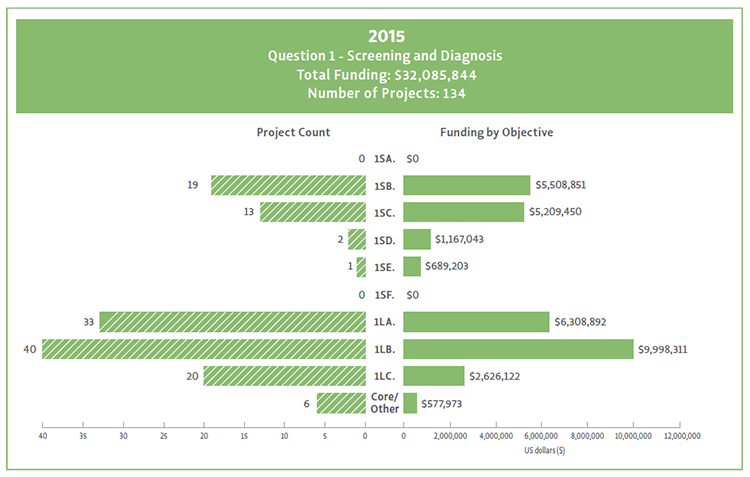Select the 1SA. objective label
The image size is (750, 477).
[384, 159]
